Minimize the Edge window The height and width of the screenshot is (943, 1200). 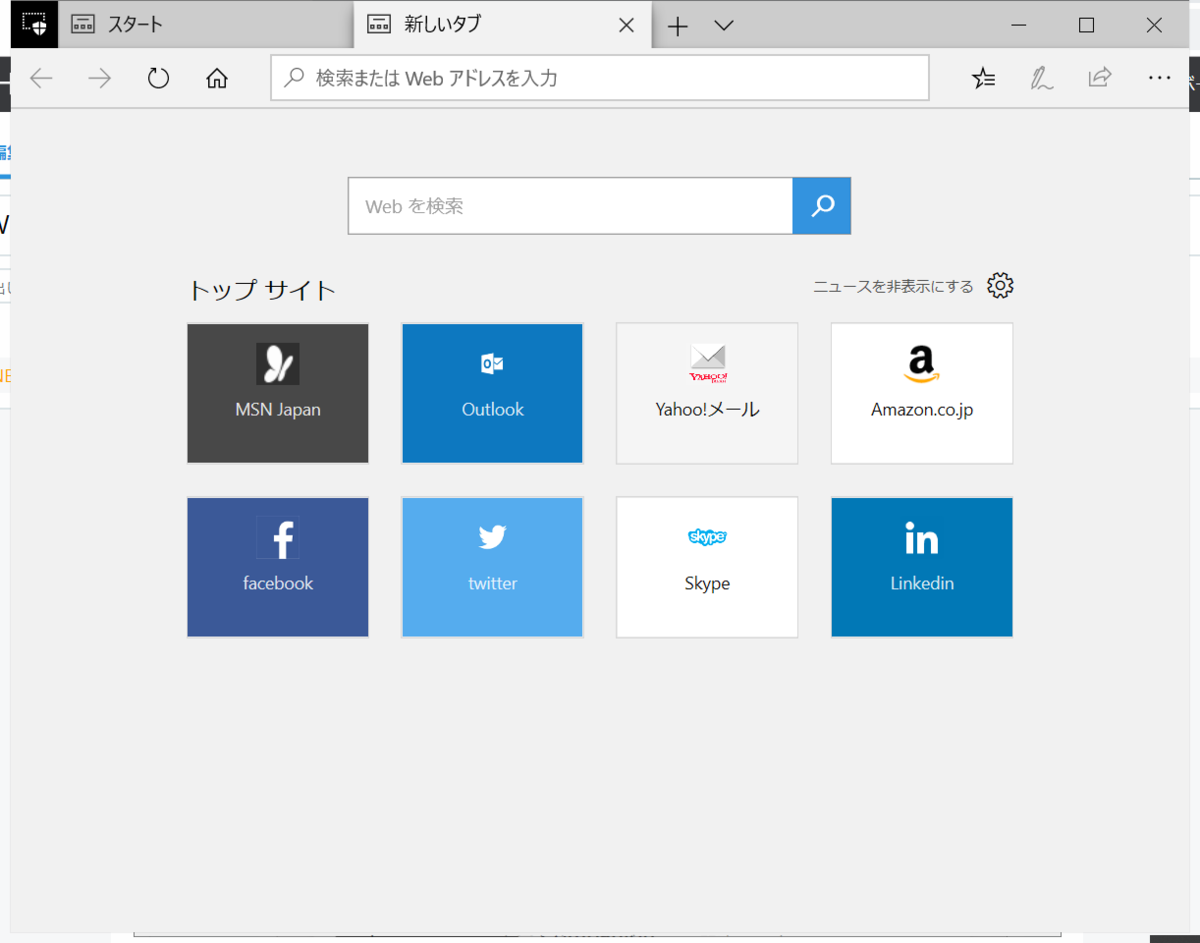point(1020,25)
